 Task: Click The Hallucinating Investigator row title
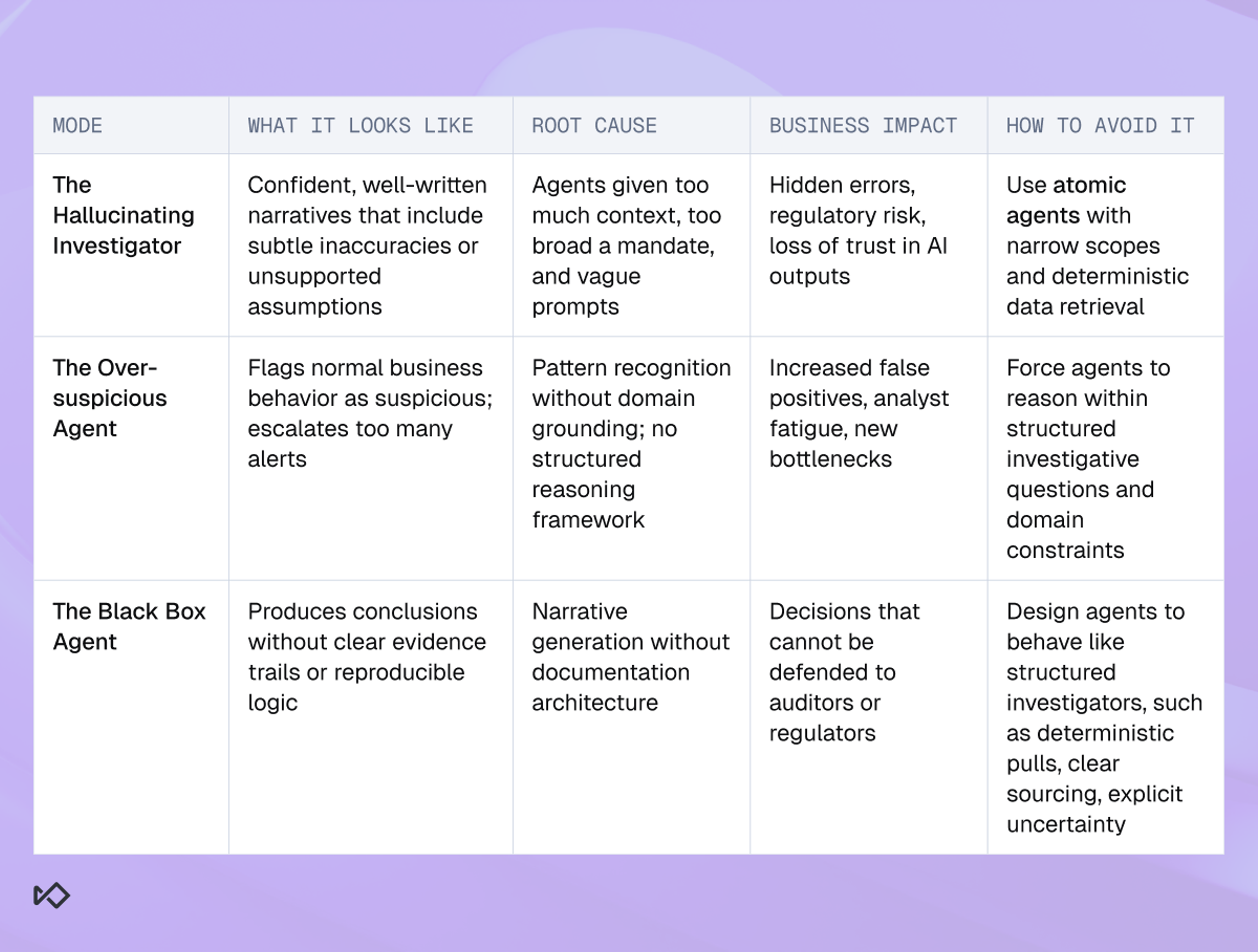point(124,216)
